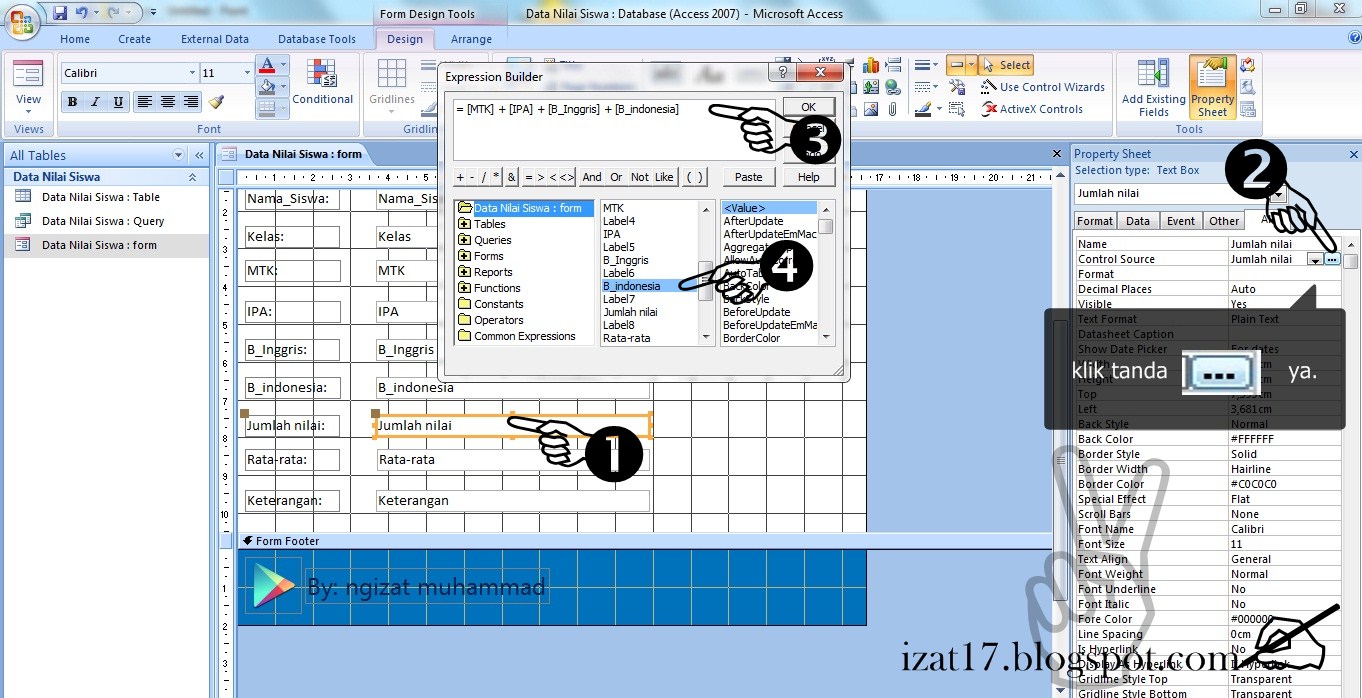Screen dimensions: 1362x698
Task: Toggle the Property Sheet button
Action: coord(1212,86)
